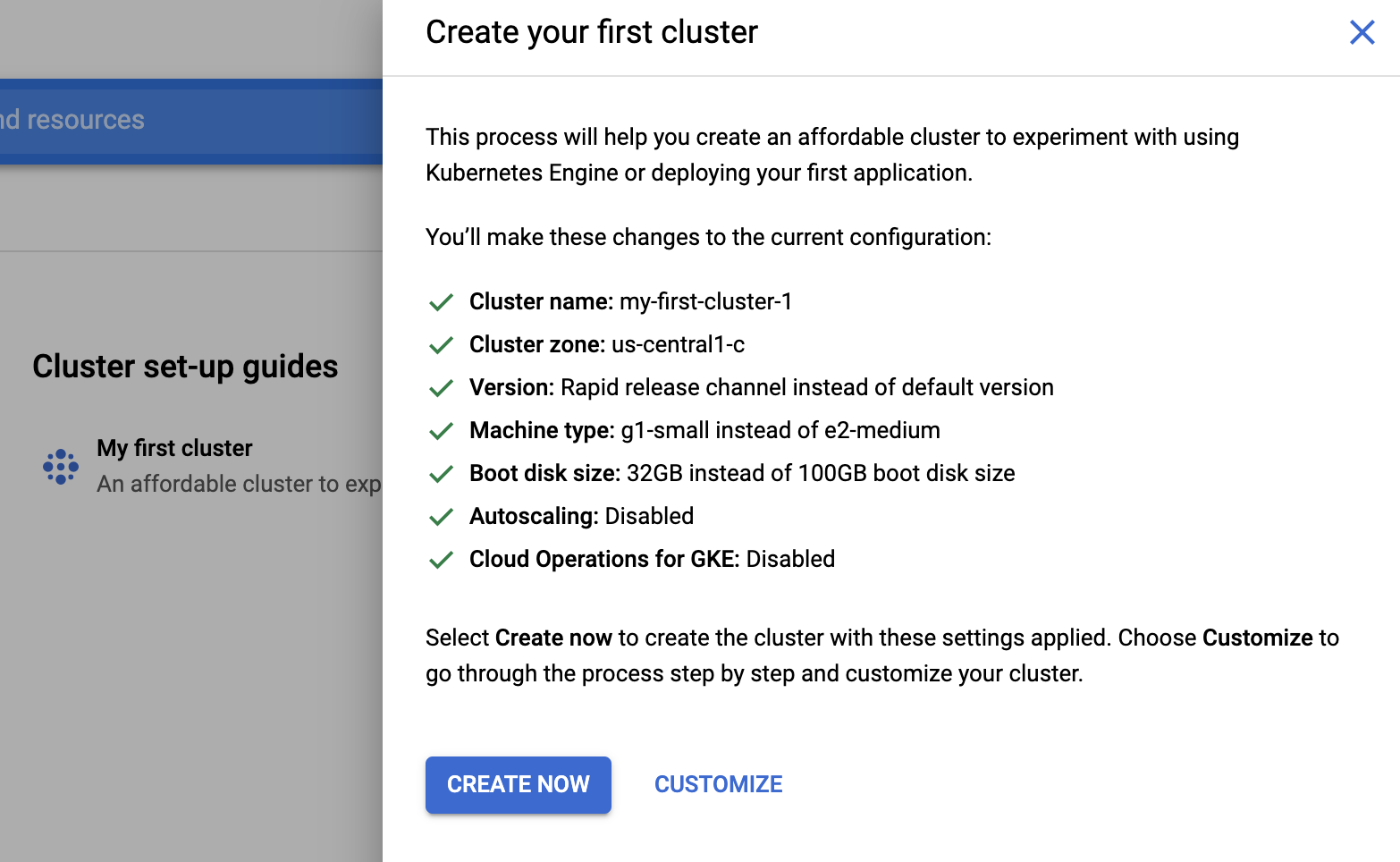Click the checkmark next to Machine type
The height and width of the screenshot is (862, 1400).
pos(441,432)
